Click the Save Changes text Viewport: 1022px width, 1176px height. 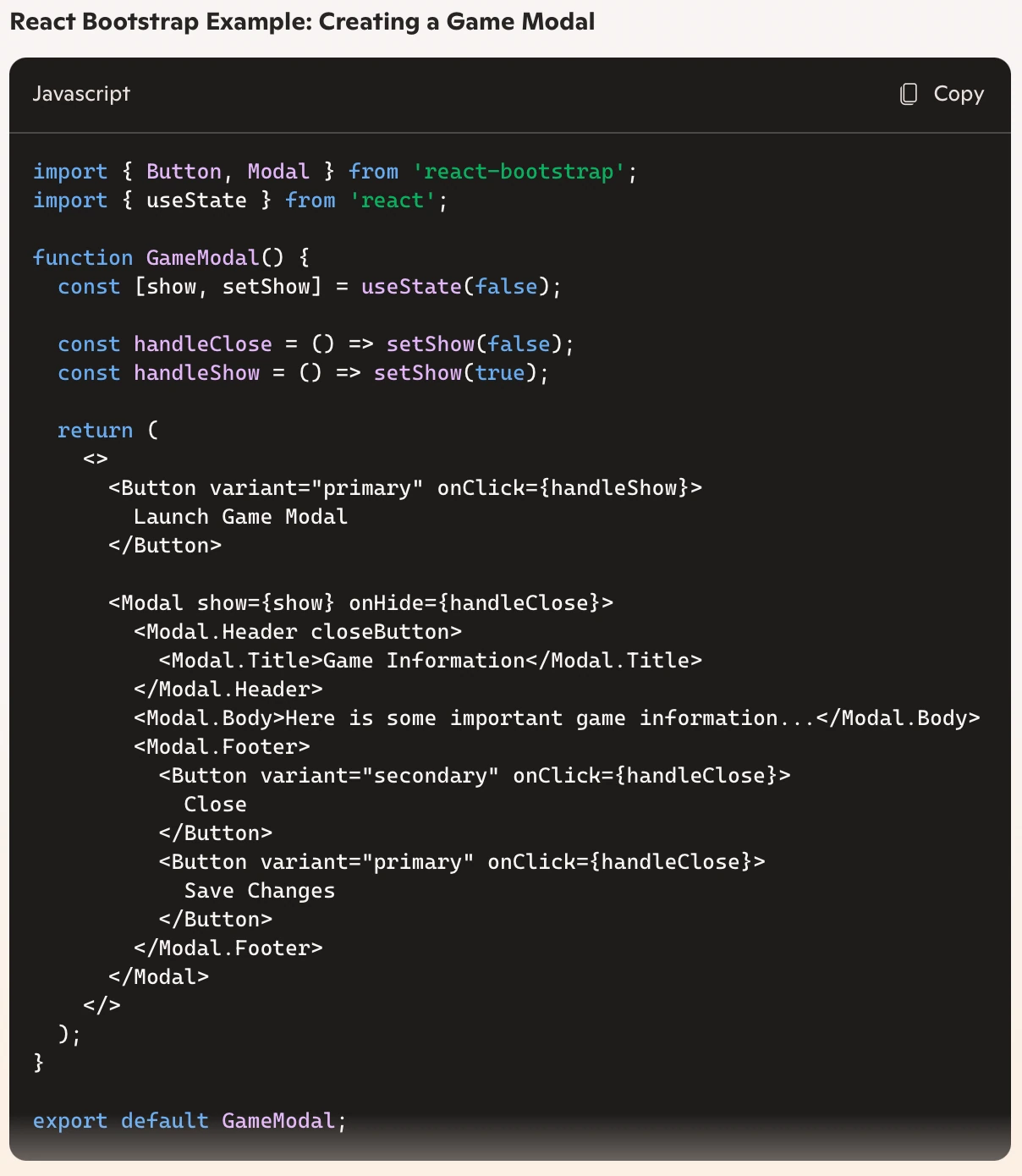coord(260,891)
